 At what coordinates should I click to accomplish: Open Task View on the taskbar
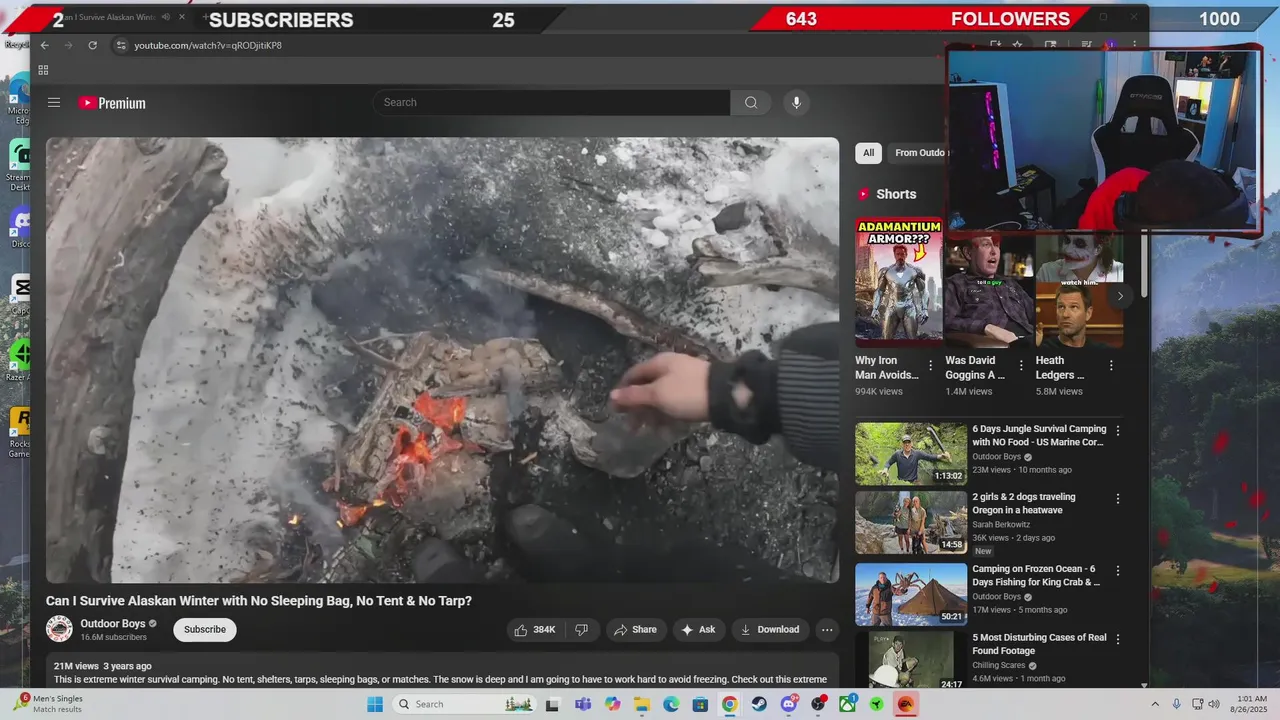tap(552, 704)
